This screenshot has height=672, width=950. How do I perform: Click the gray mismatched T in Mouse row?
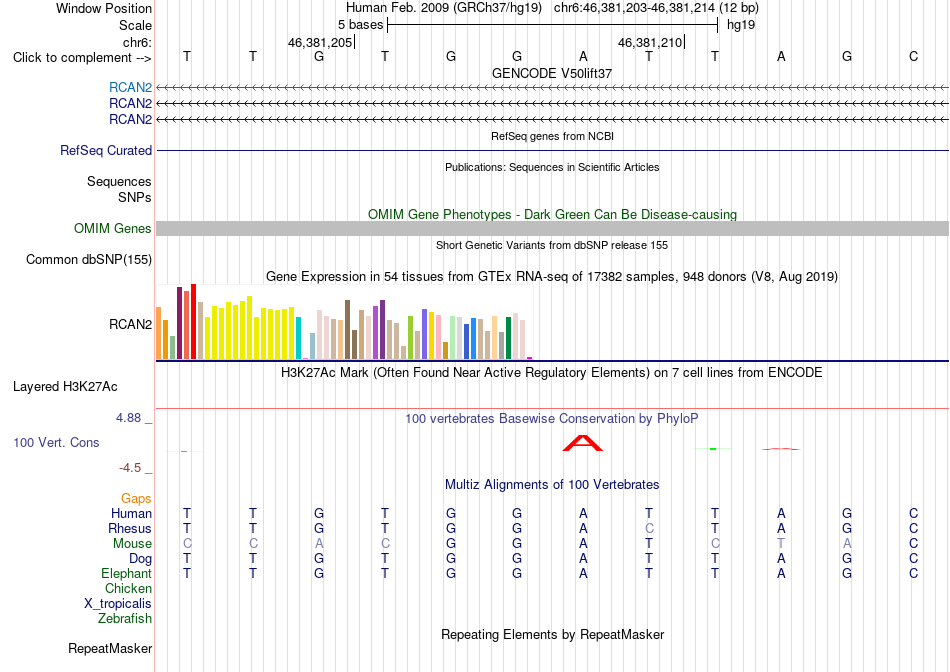click(781, 544)
